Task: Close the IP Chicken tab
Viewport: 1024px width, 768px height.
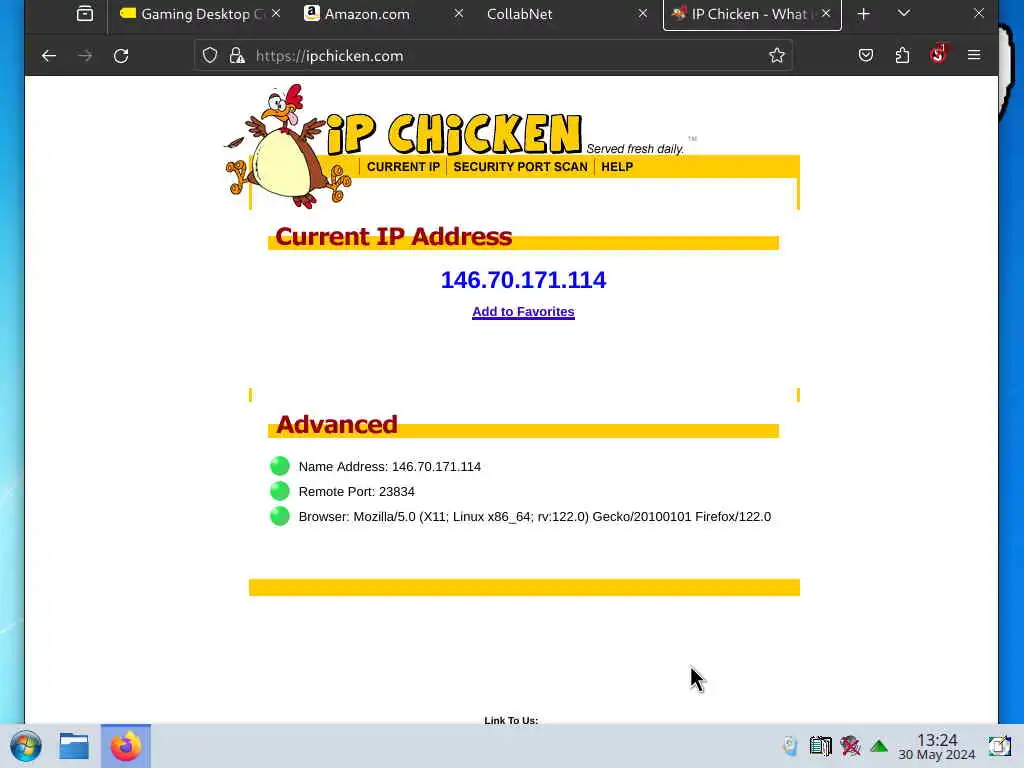Action: coord(826,14)
